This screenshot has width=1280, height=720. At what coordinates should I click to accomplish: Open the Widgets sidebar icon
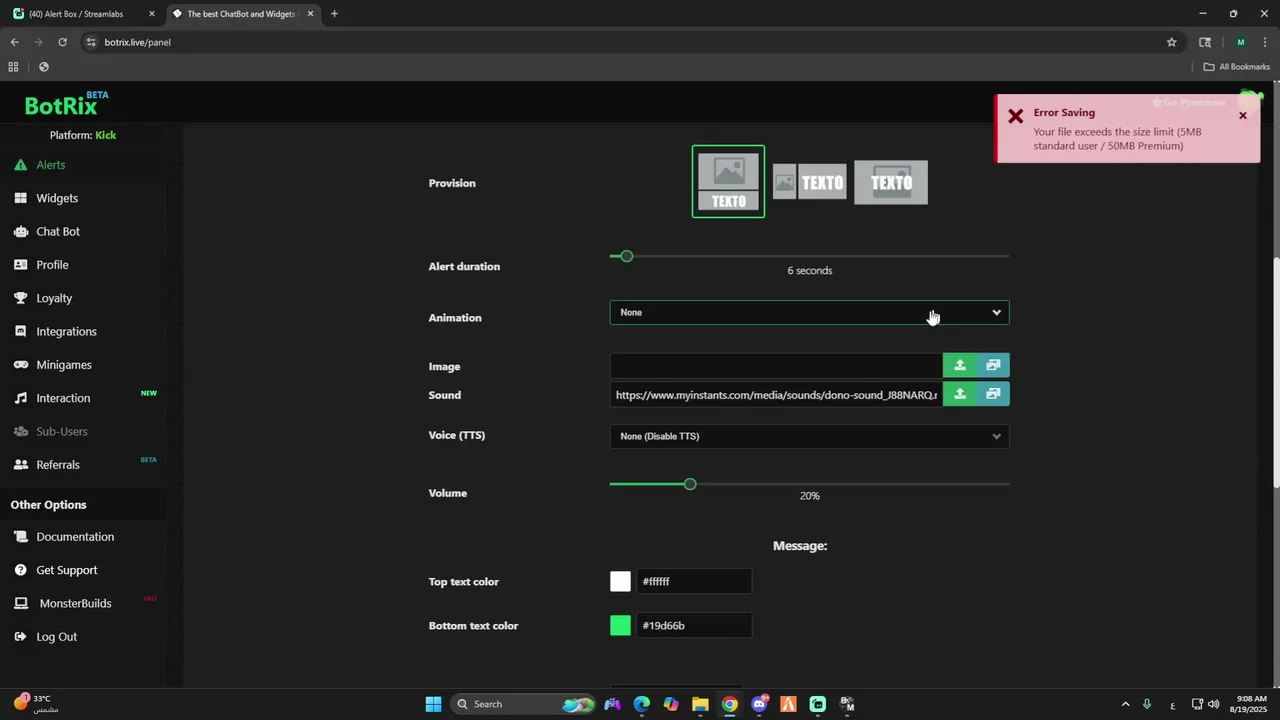click(x=20, y=198)
